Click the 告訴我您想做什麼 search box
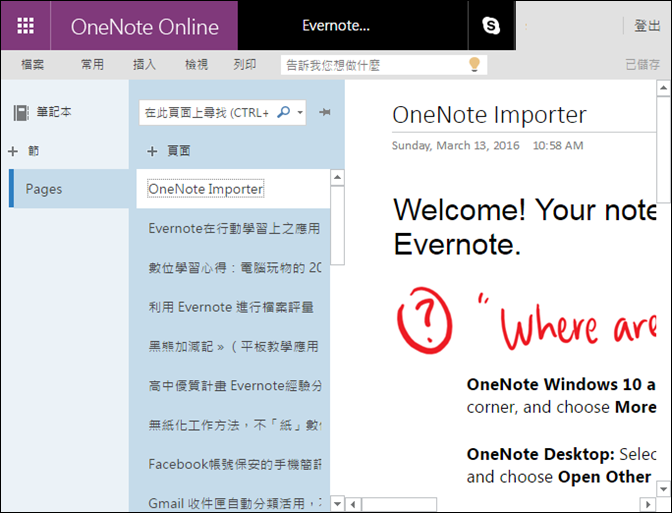The image size is (672, 513). coord(384,65)
